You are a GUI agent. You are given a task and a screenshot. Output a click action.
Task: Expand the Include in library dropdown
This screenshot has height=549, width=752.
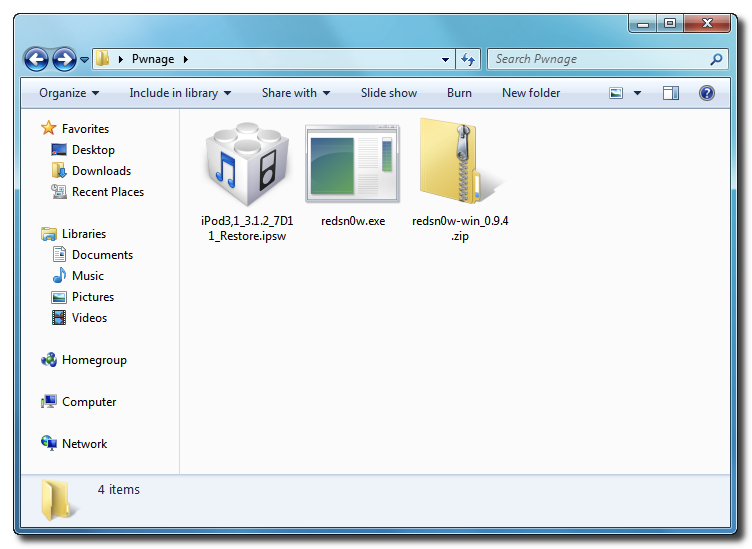click(x=180, y=93)
